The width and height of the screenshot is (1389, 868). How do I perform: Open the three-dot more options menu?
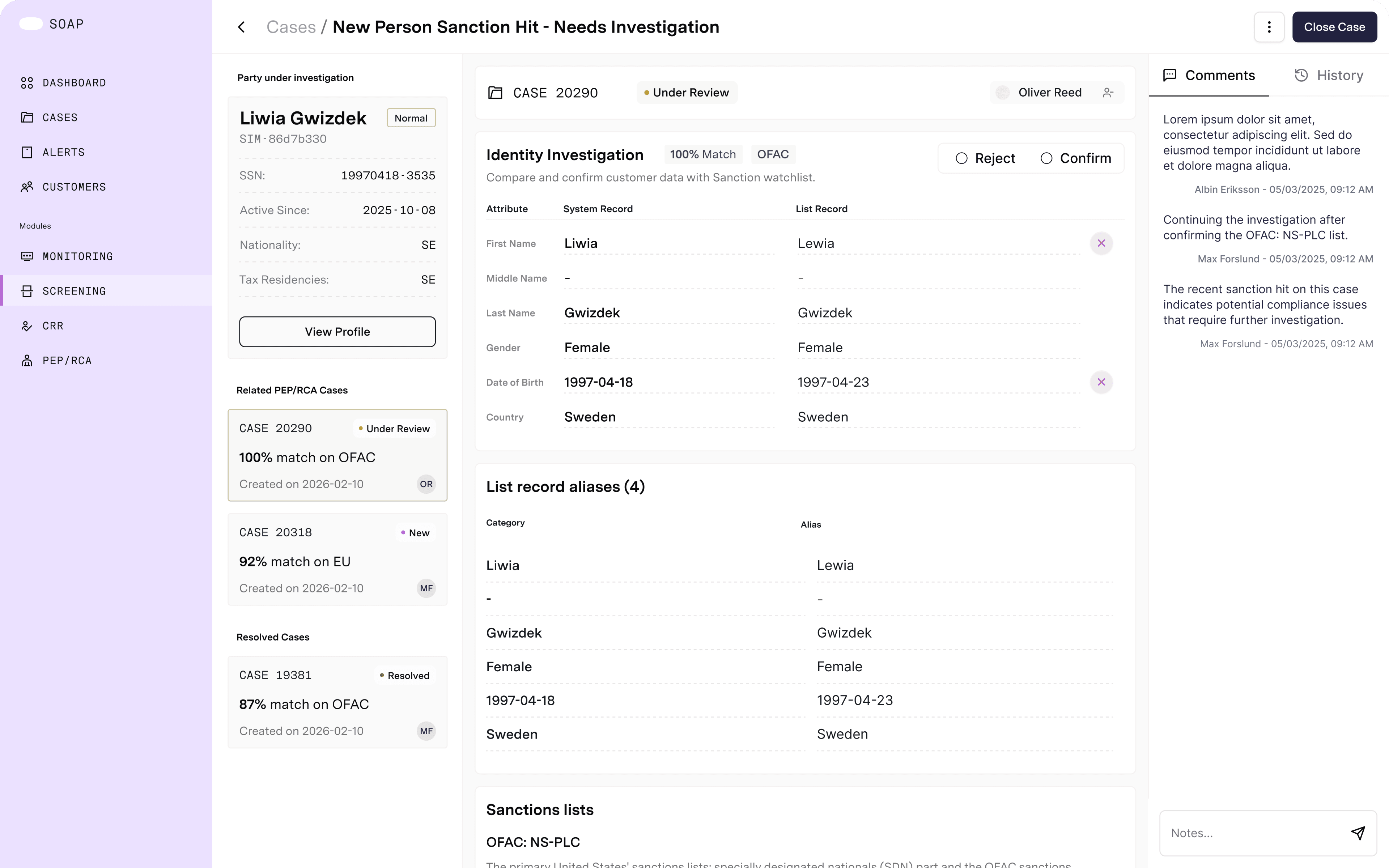(x=1269, y=27)
